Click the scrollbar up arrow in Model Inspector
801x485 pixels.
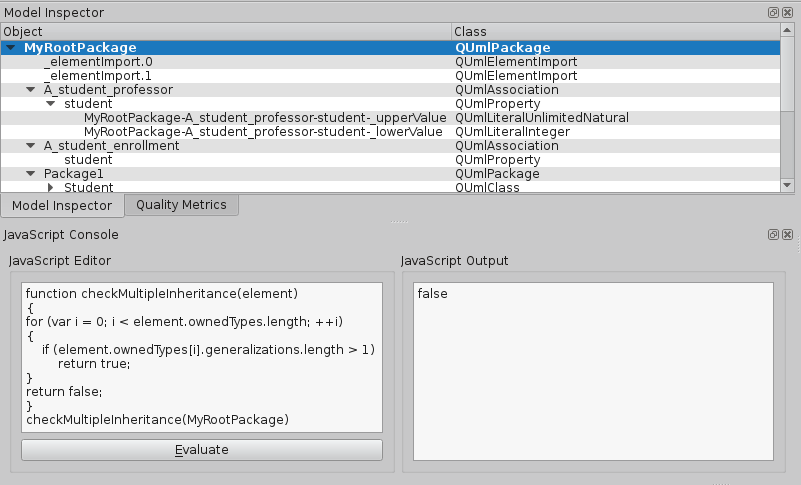(787, 30)
